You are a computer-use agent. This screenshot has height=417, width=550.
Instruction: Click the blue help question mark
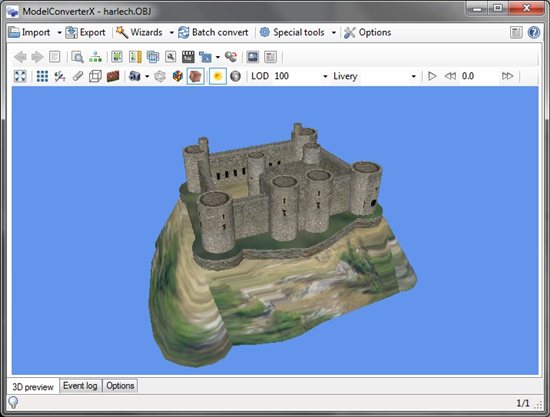(x=534, y=33)
